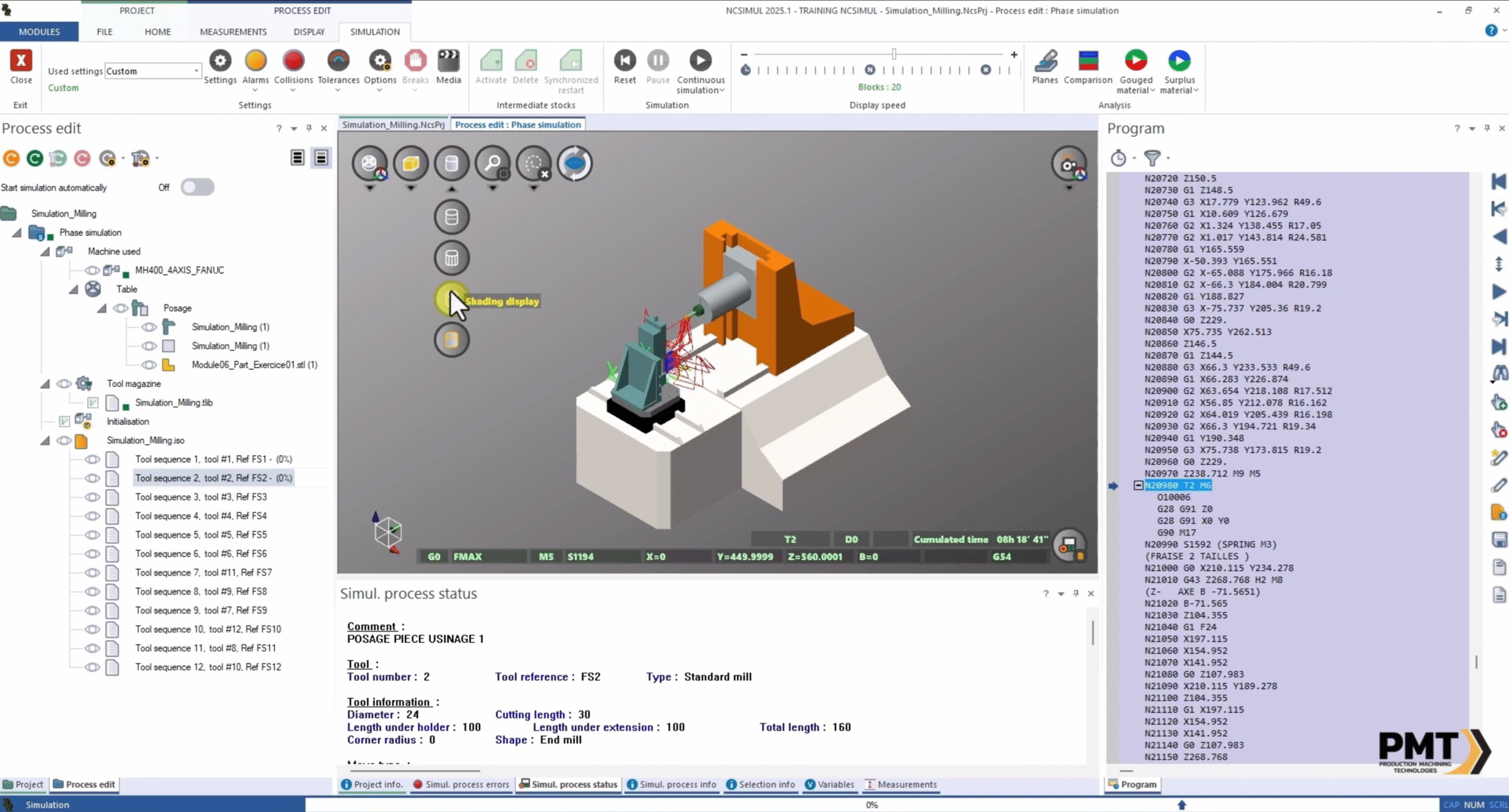Open the Simul. process errors tab
This screenshot has width=1509, height=812.
point(460,784)
